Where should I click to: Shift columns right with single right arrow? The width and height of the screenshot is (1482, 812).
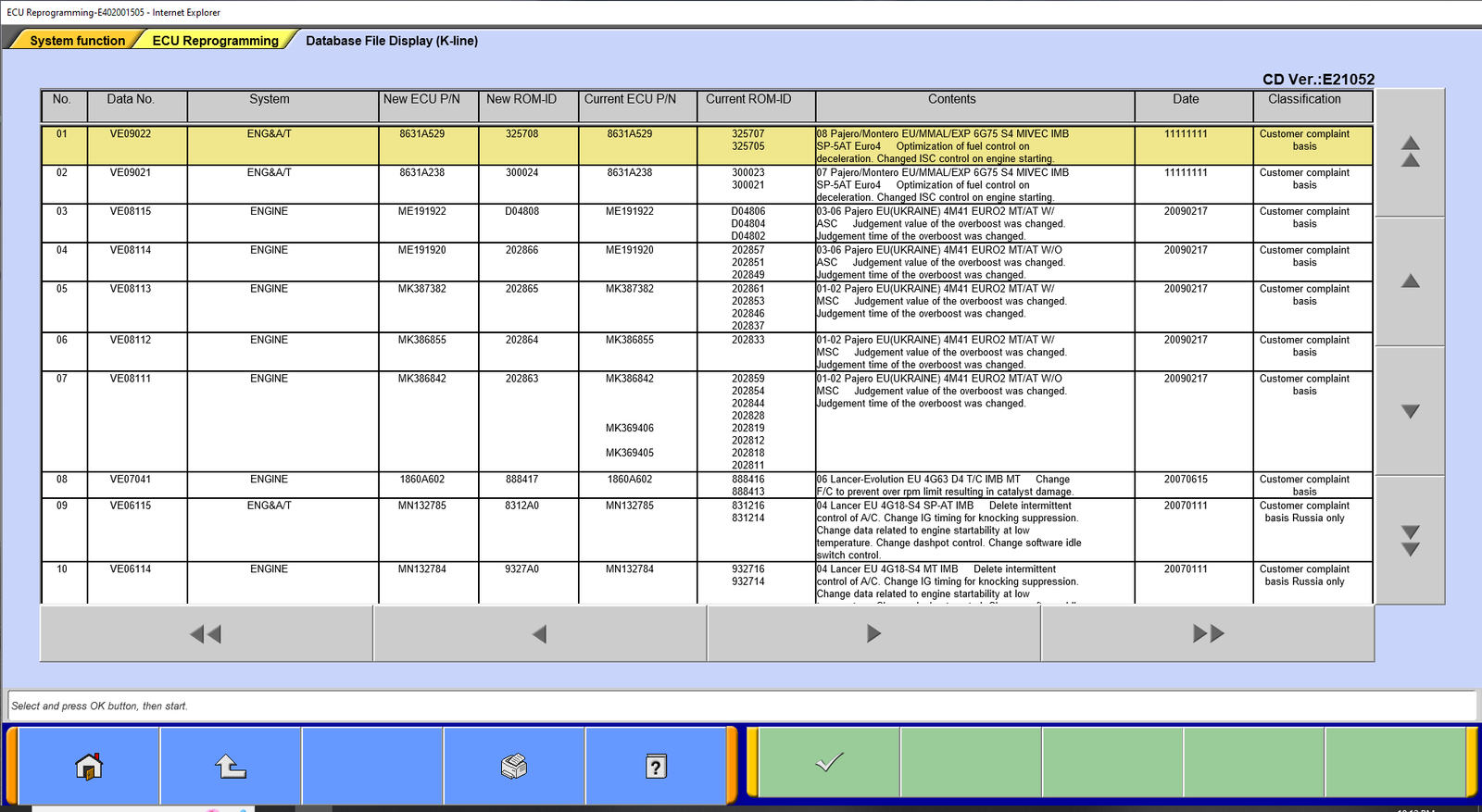coord(873,634)
